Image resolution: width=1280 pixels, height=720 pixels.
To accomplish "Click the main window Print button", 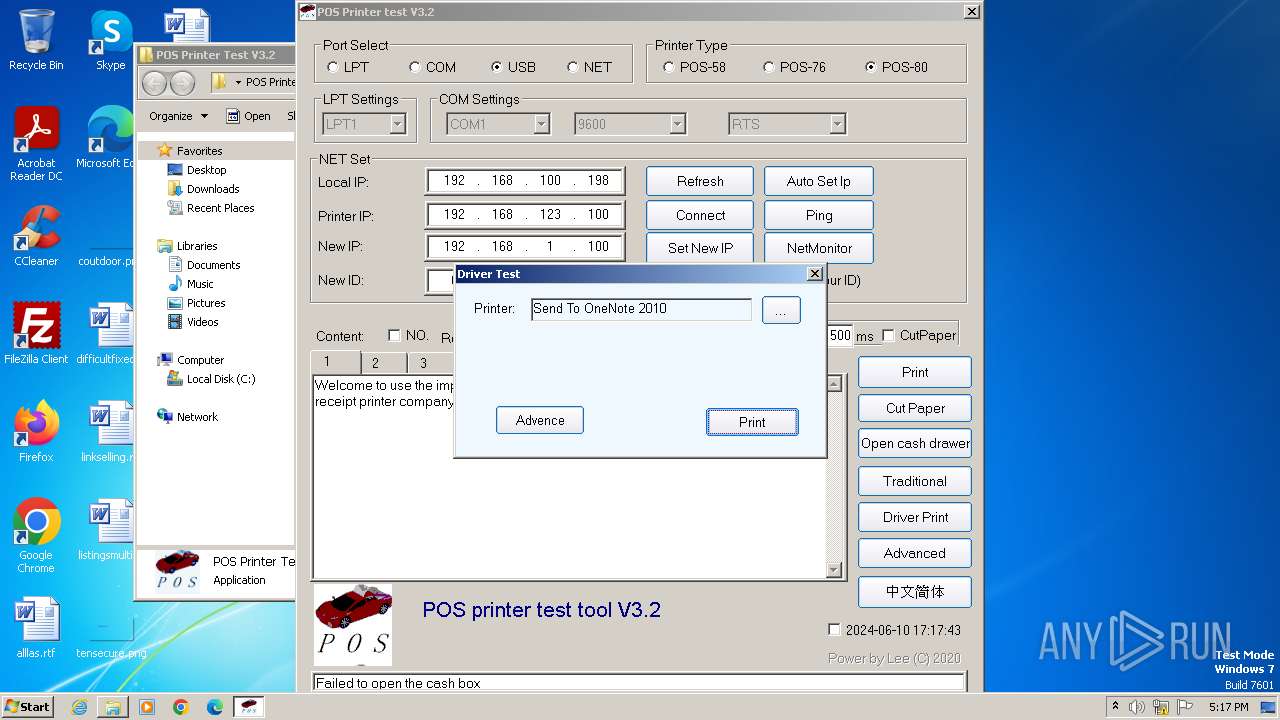I will point(914,372).
